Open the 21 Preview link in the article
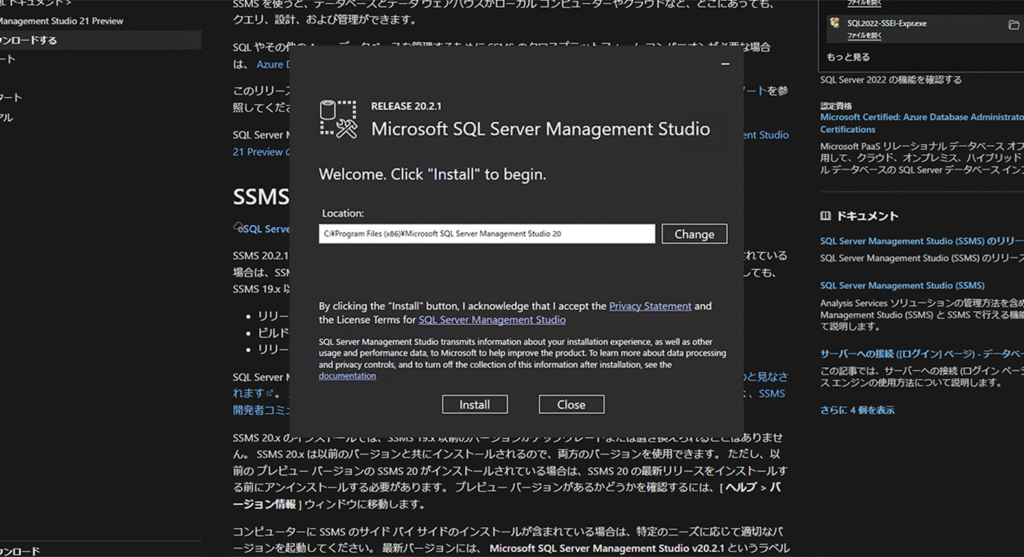Screen dimensions: 1024x557 [x=261, y=151]
